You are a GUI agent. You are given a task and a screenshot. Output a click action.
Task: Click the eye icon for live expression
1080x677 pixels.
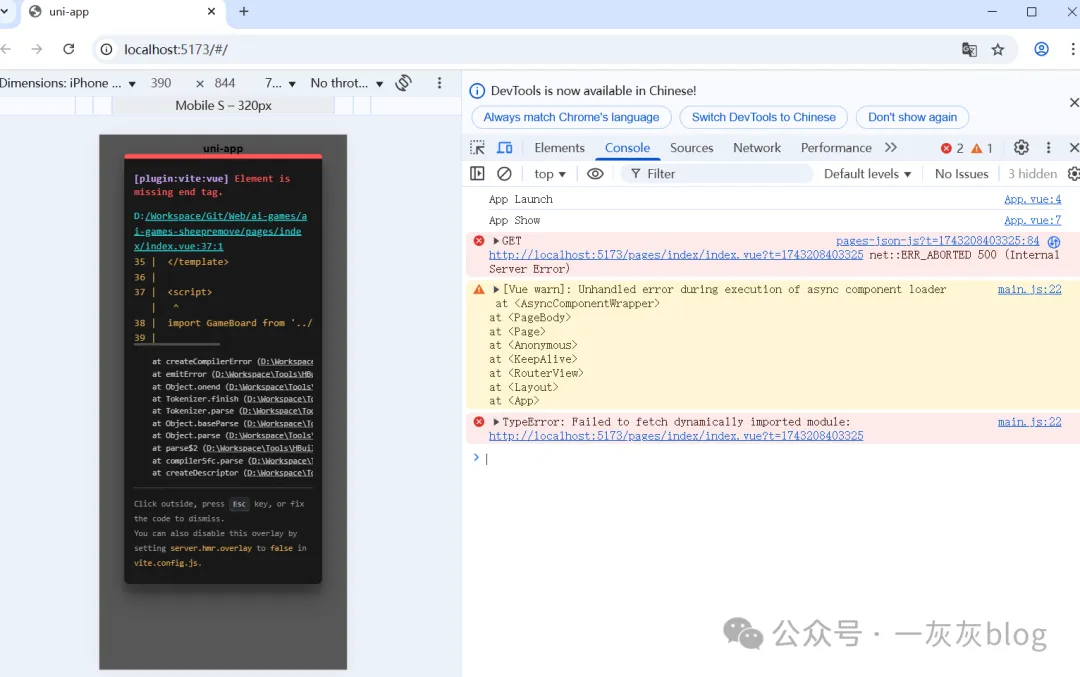[x=595, y=174]
